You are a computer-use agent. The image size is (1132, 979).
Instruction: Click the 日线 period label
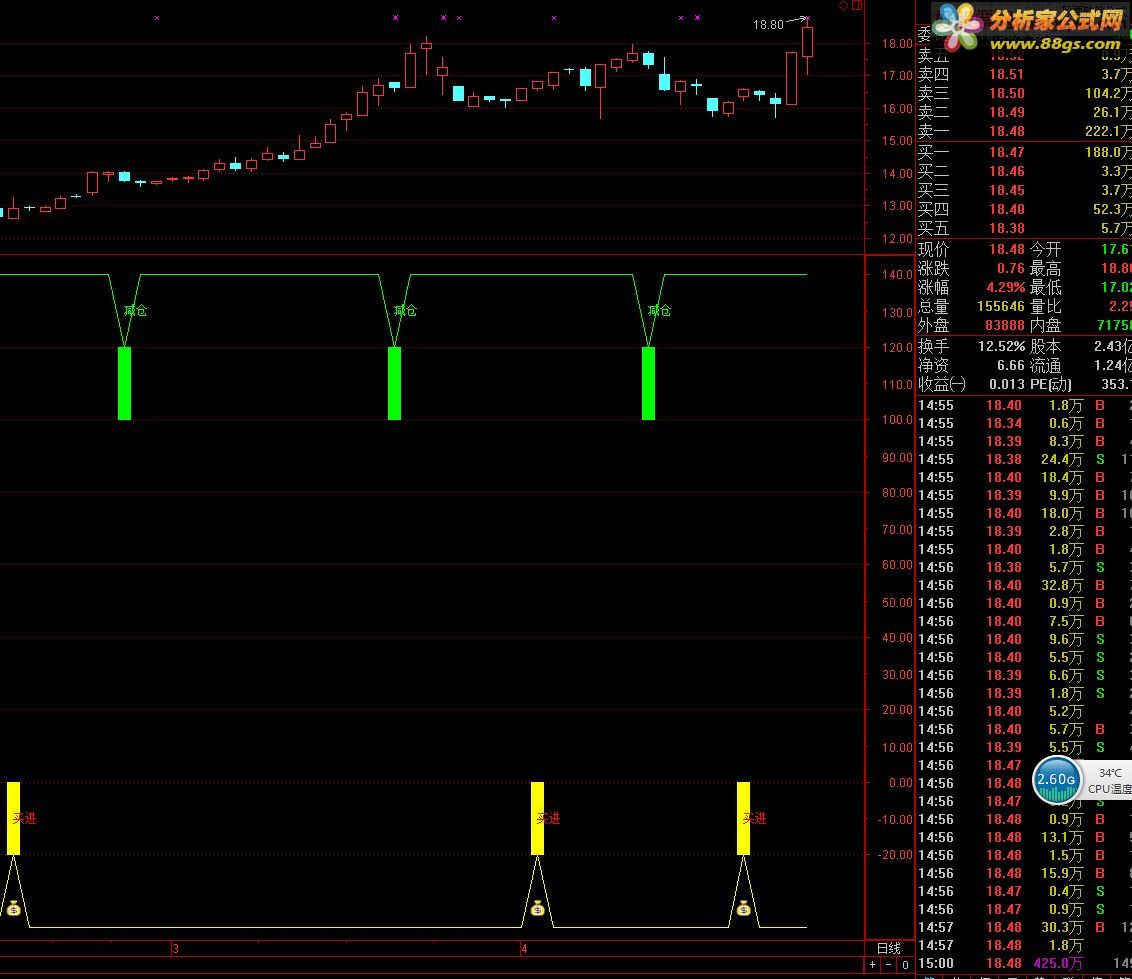click(889, 949)
